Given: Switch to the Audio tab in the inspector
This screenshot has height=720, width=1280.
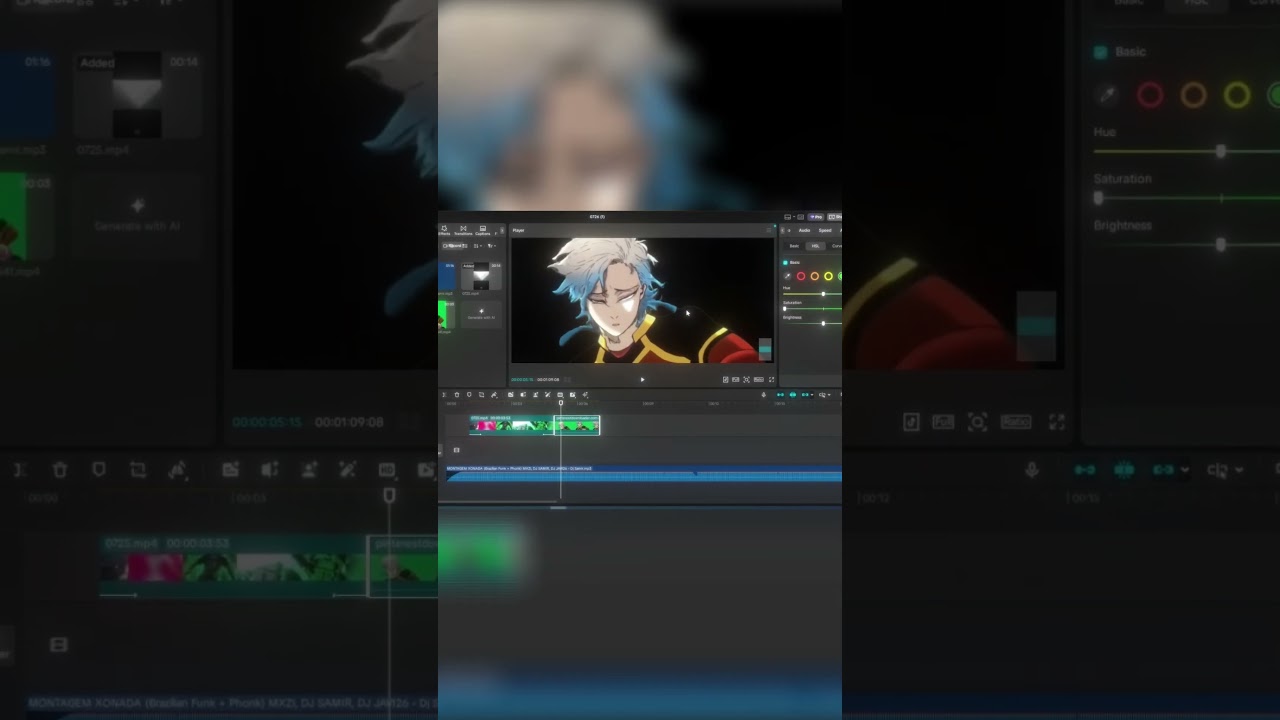Looking at the screenshot, I should 804,230.
